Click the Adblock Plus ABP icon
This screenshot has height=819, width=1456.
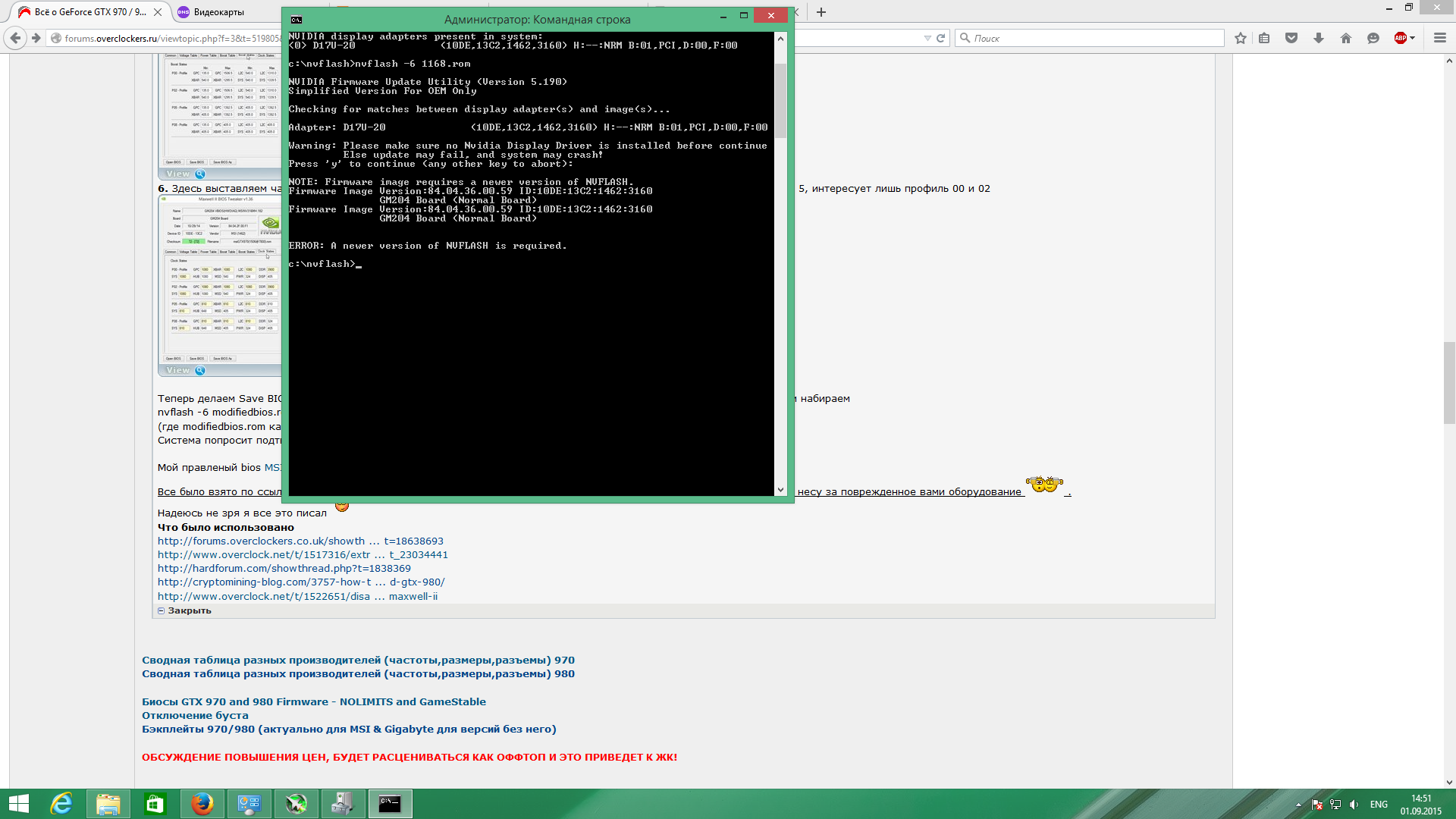(x=1400, y=38)
